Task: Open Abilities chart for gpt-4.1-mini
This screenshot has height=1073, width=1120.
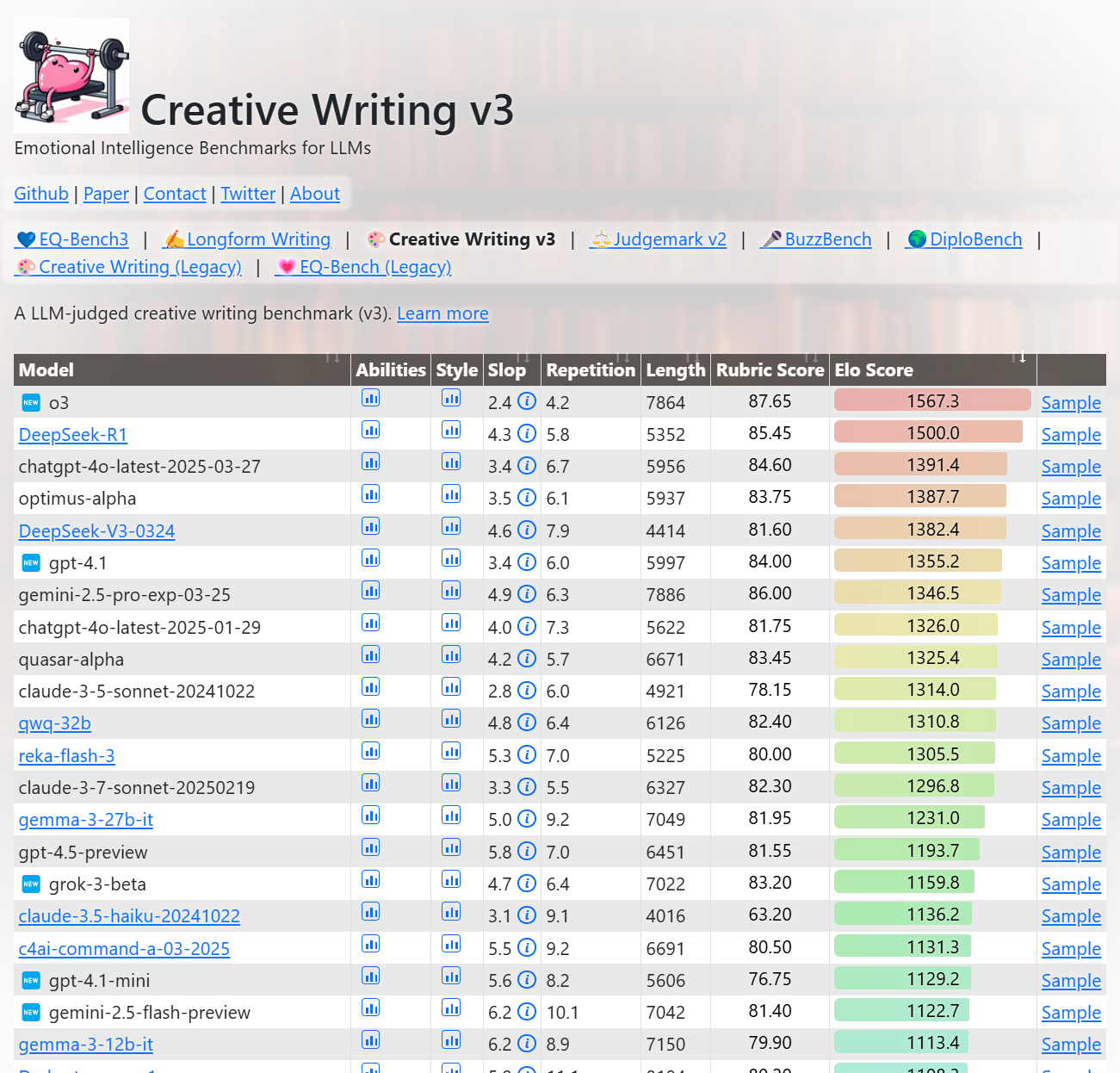Action: (x=371, y=977)
